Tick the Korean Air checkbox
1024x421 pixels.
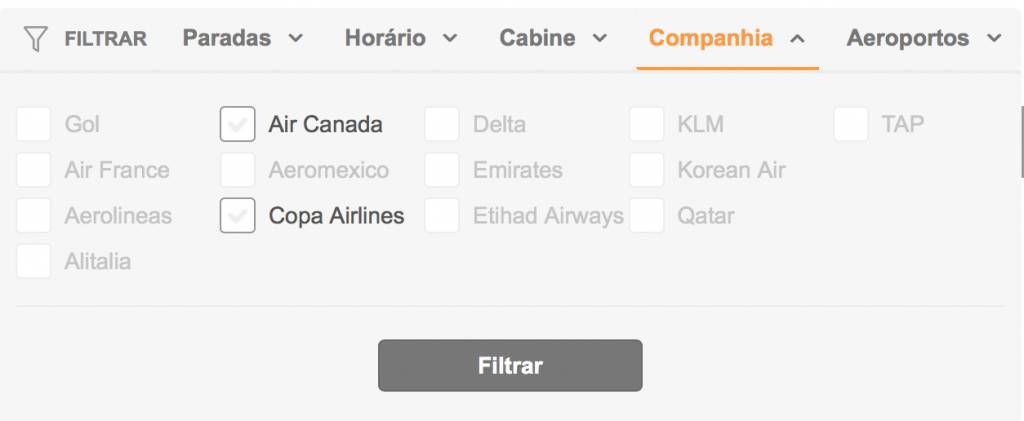point(647,170)
